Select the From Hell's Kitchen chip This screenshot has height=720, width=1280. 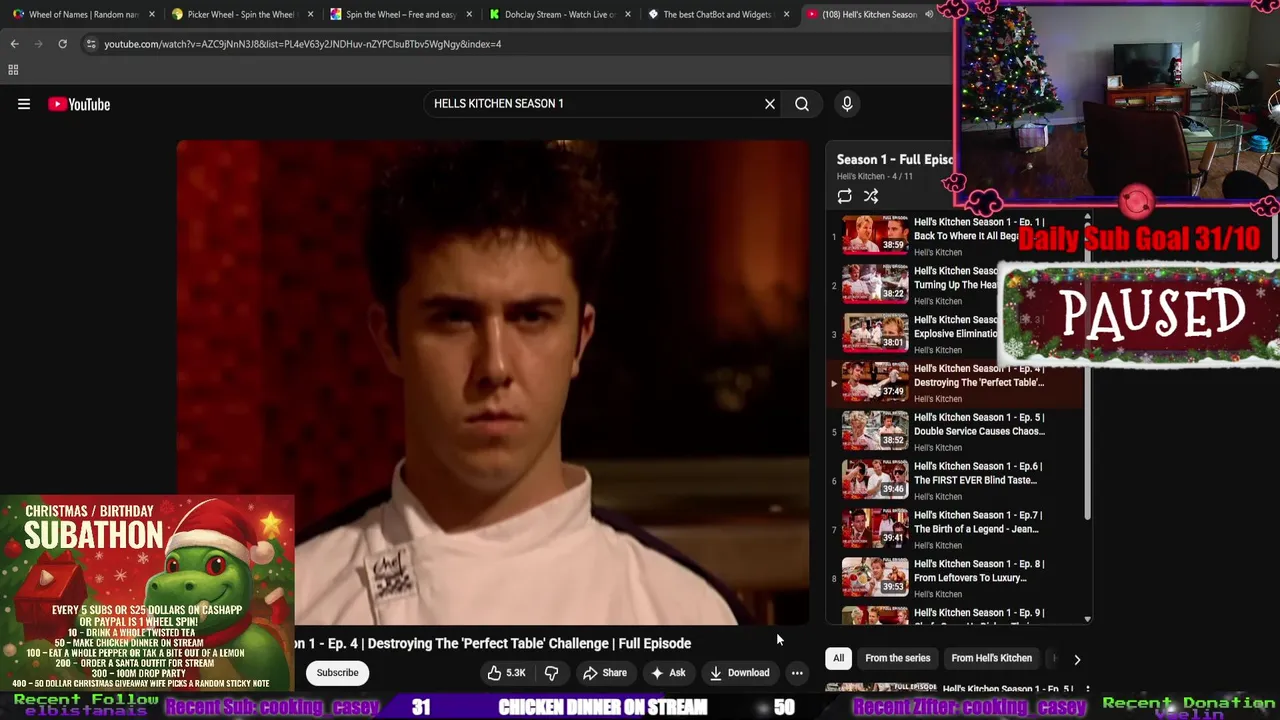[991, 658]
